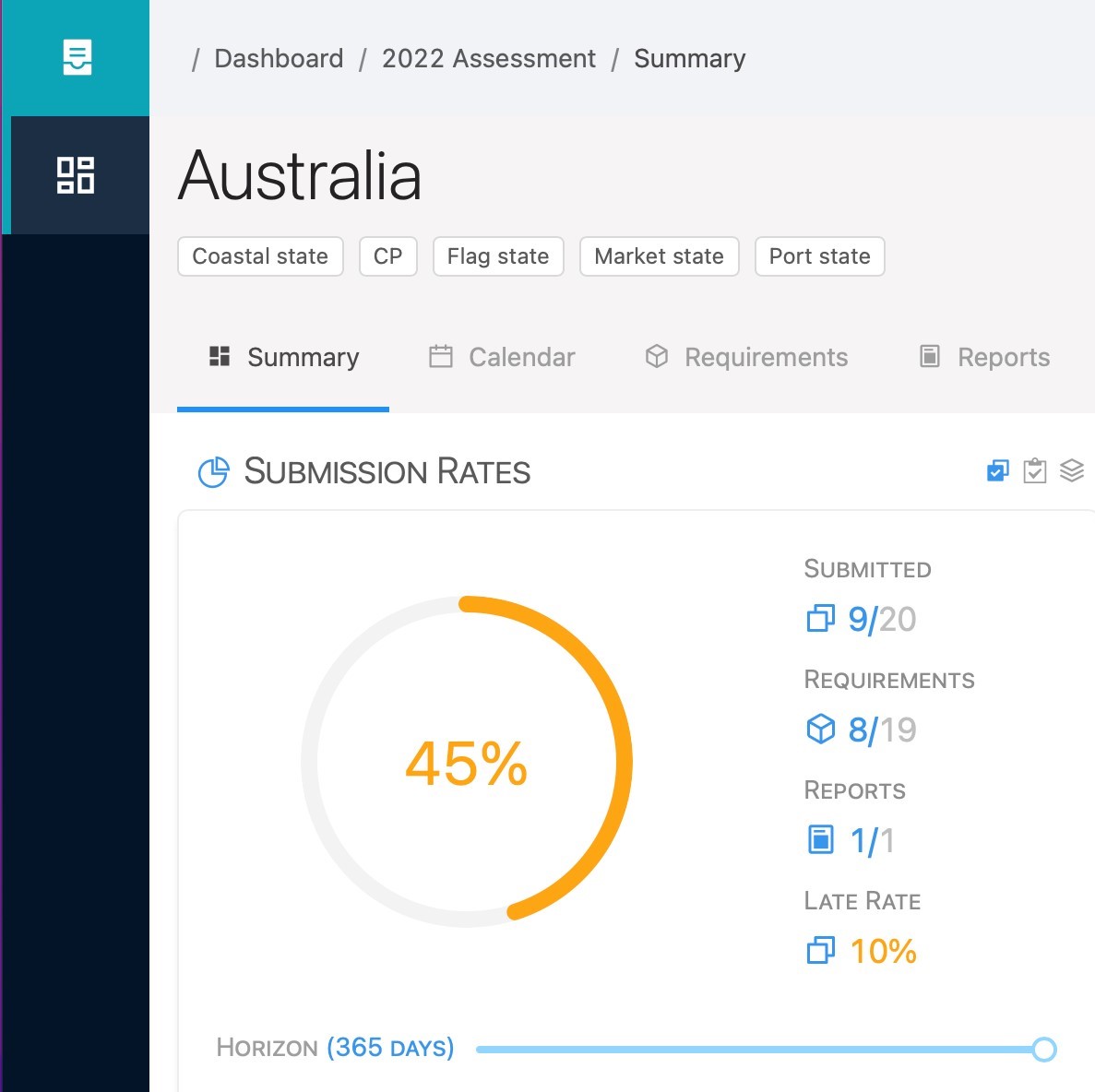Click the Flag state tag
Viewport: 1095px width, 1092px height.
tap(498, 256)
